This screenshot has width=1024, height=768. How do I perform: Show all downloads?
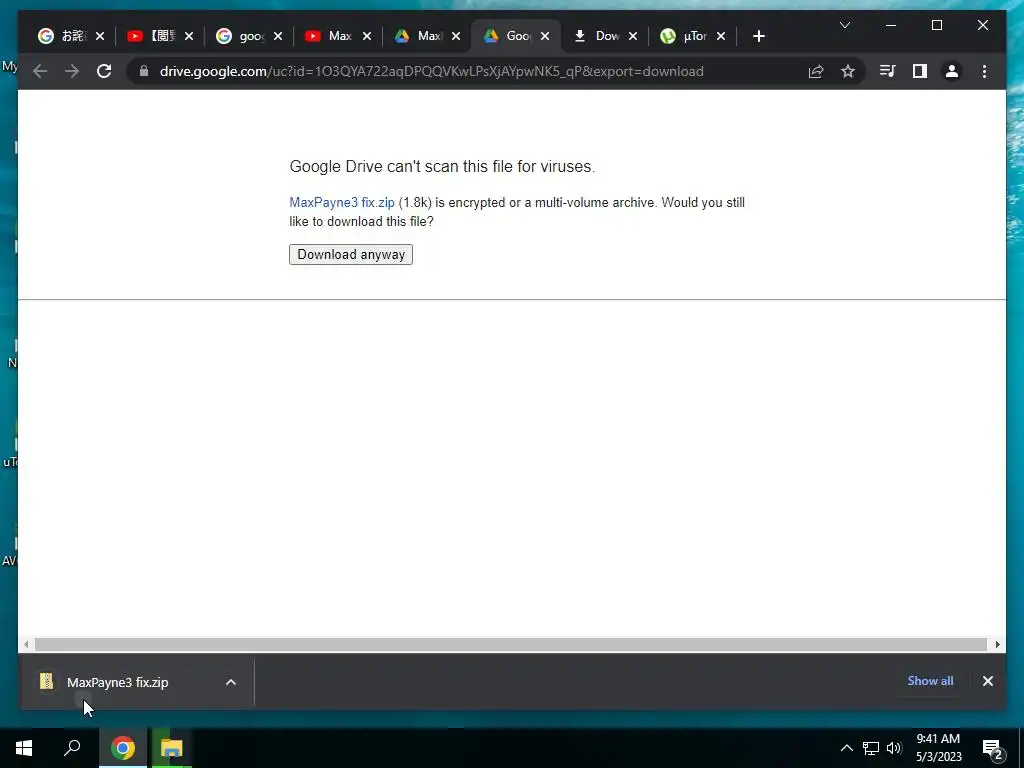click(x=930, y=680)
